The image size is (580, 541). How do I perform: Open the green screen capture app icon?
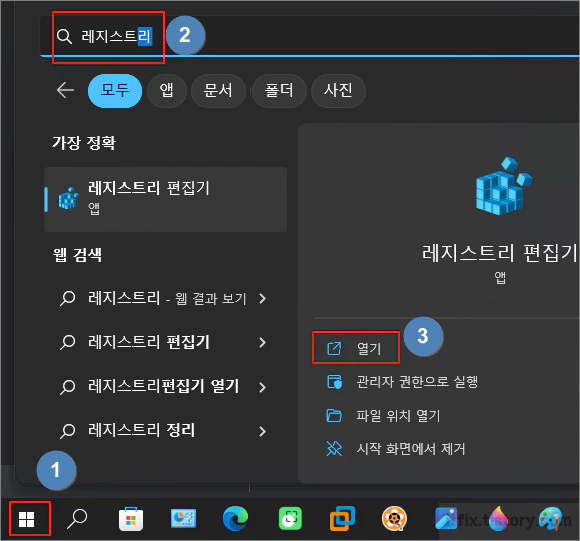pos(290,518)
